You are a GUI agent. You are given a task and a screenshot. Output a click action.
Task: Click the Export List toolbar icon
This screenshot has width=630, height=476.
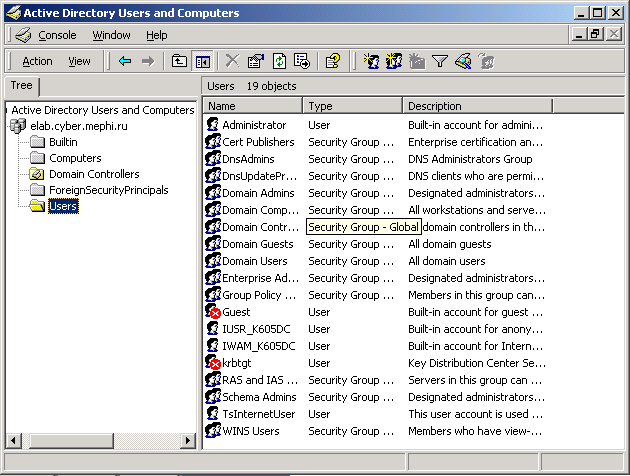pos(302,61)
